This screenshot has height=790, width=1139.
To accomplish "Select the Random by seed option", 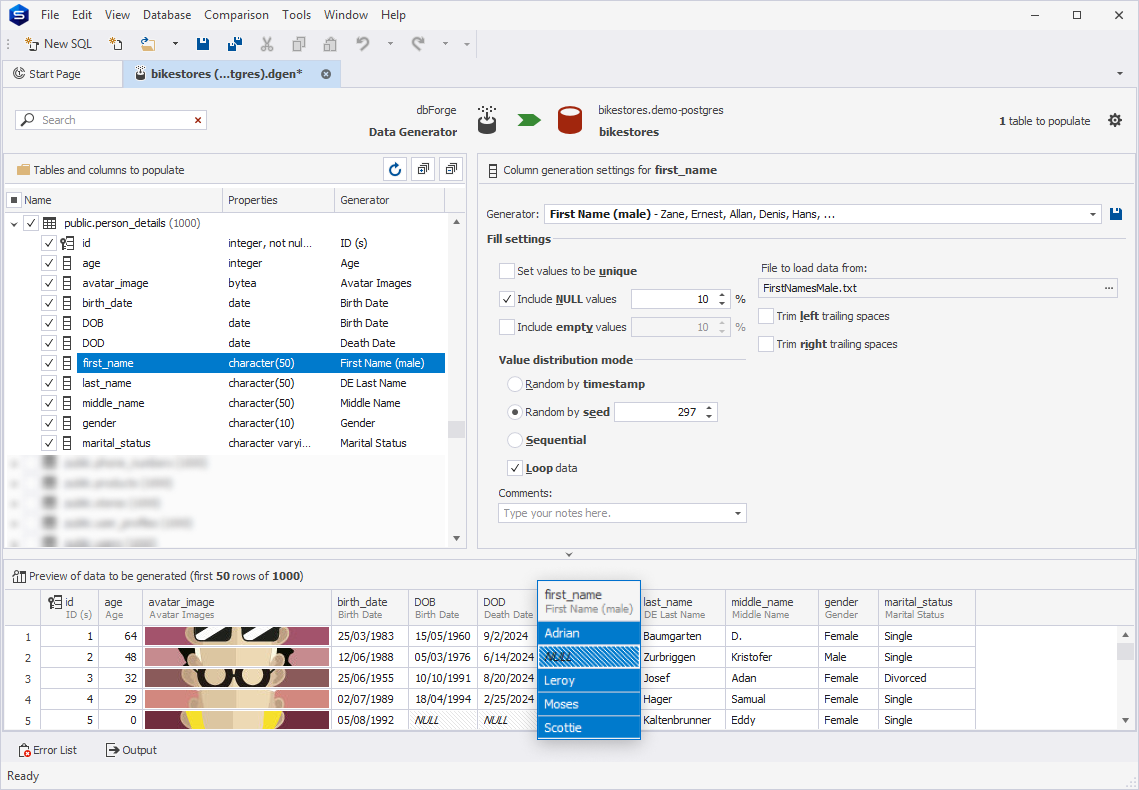I will coord(515,412).
